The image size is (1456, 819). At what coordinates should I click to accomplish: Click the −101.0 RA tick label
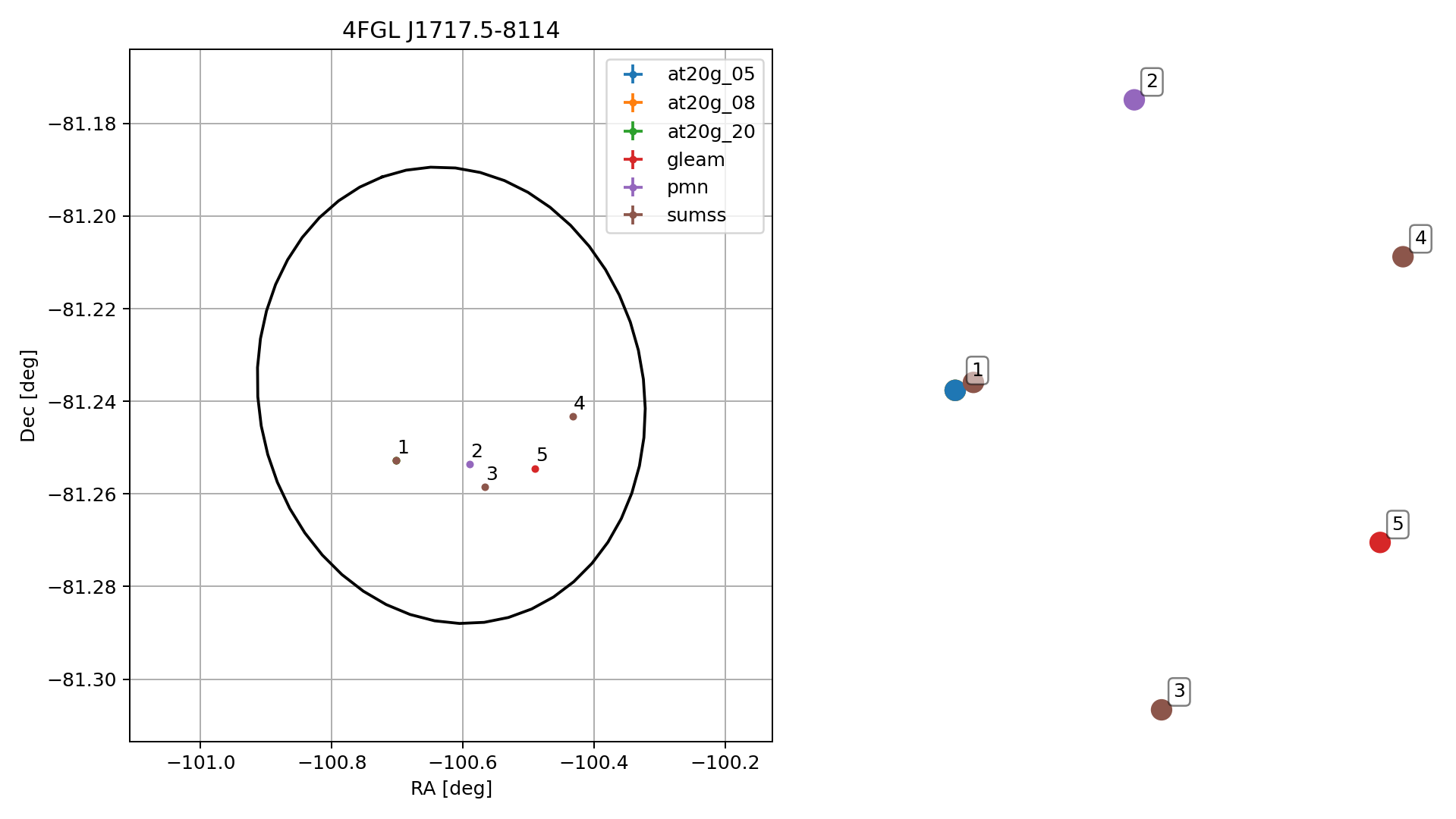[x=200, y=762]
